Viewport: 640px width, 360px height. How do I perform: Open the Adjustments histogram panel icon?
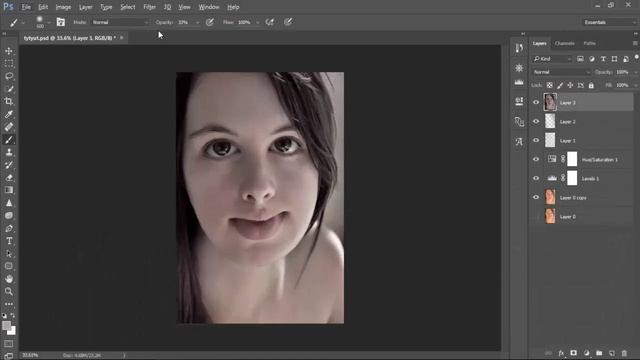tap(519, 82)
